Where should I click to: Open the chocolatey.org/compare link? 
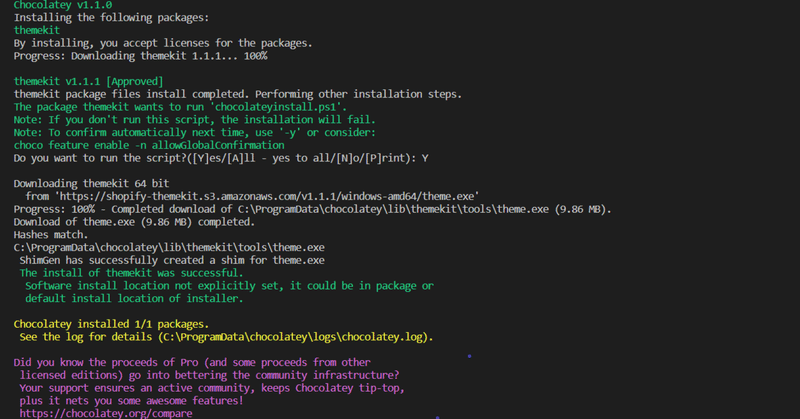pyautogui.click(x=106, y=413)
